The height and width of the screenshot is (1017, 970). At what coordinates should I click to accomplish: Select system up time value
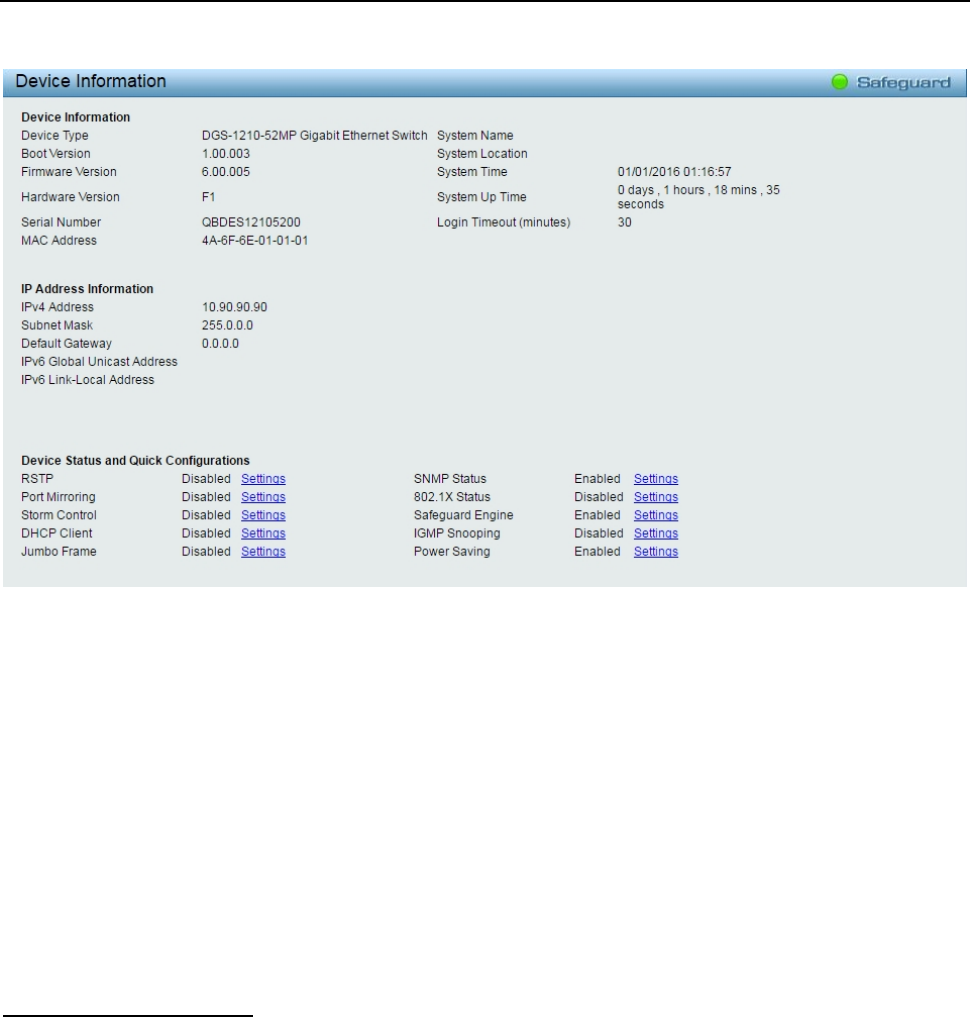[698, 197]
